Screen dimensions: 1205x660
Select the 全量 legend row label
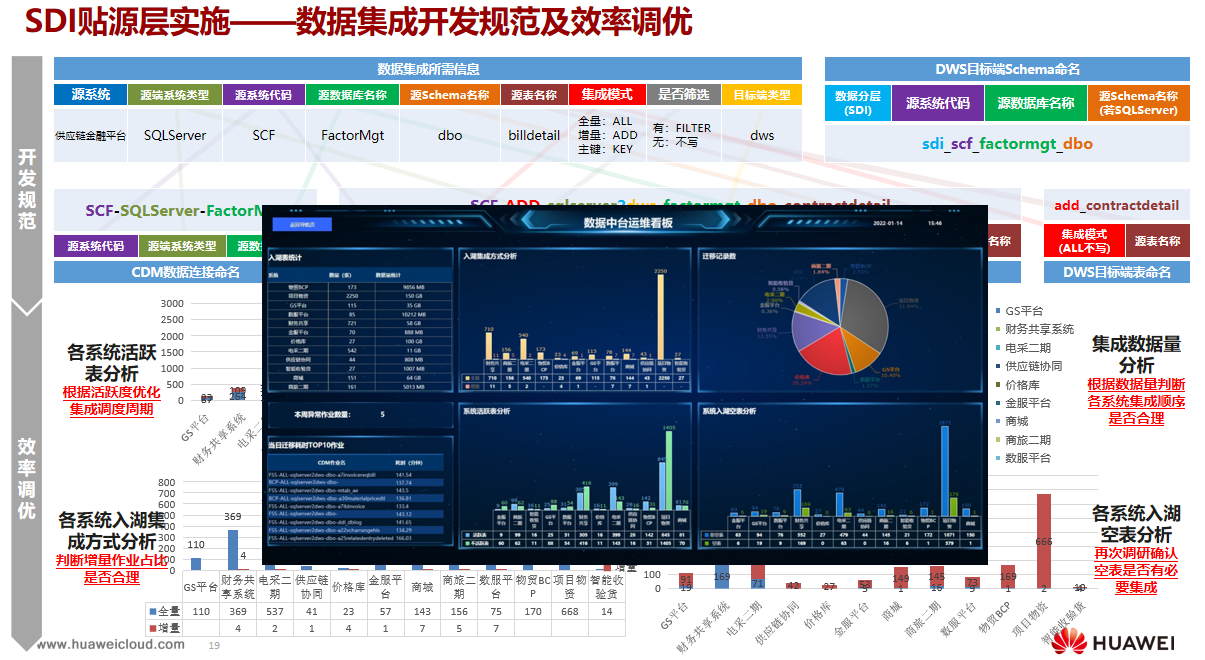[x=165, y=611]
